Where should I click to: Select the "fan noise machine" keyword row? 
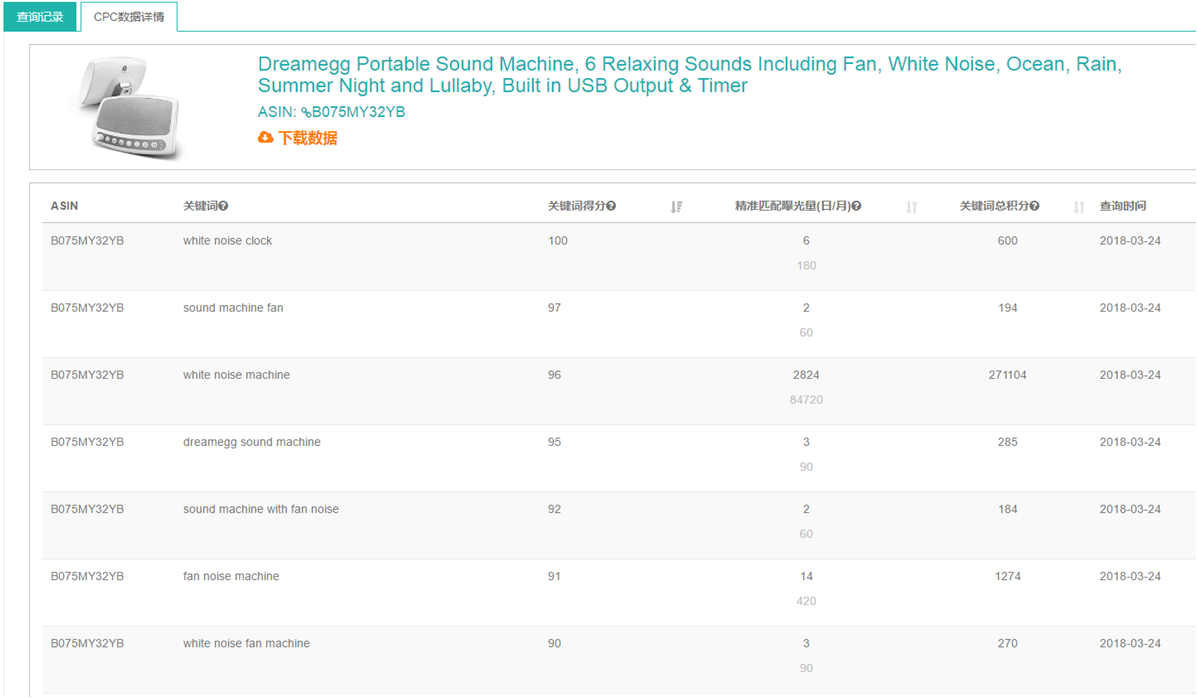231,576
